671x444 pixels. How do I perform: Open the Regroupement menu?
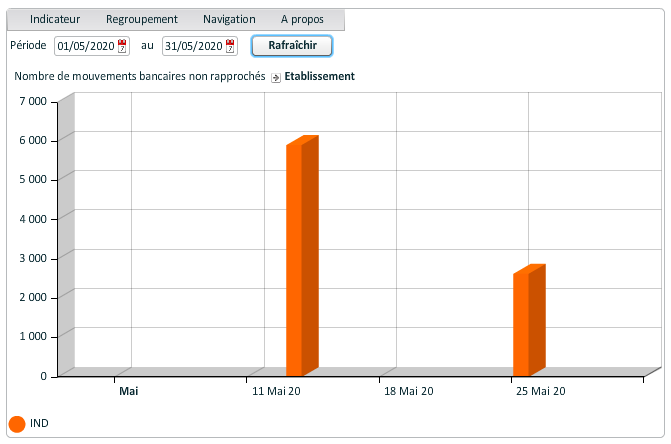(x=142, y=19)
